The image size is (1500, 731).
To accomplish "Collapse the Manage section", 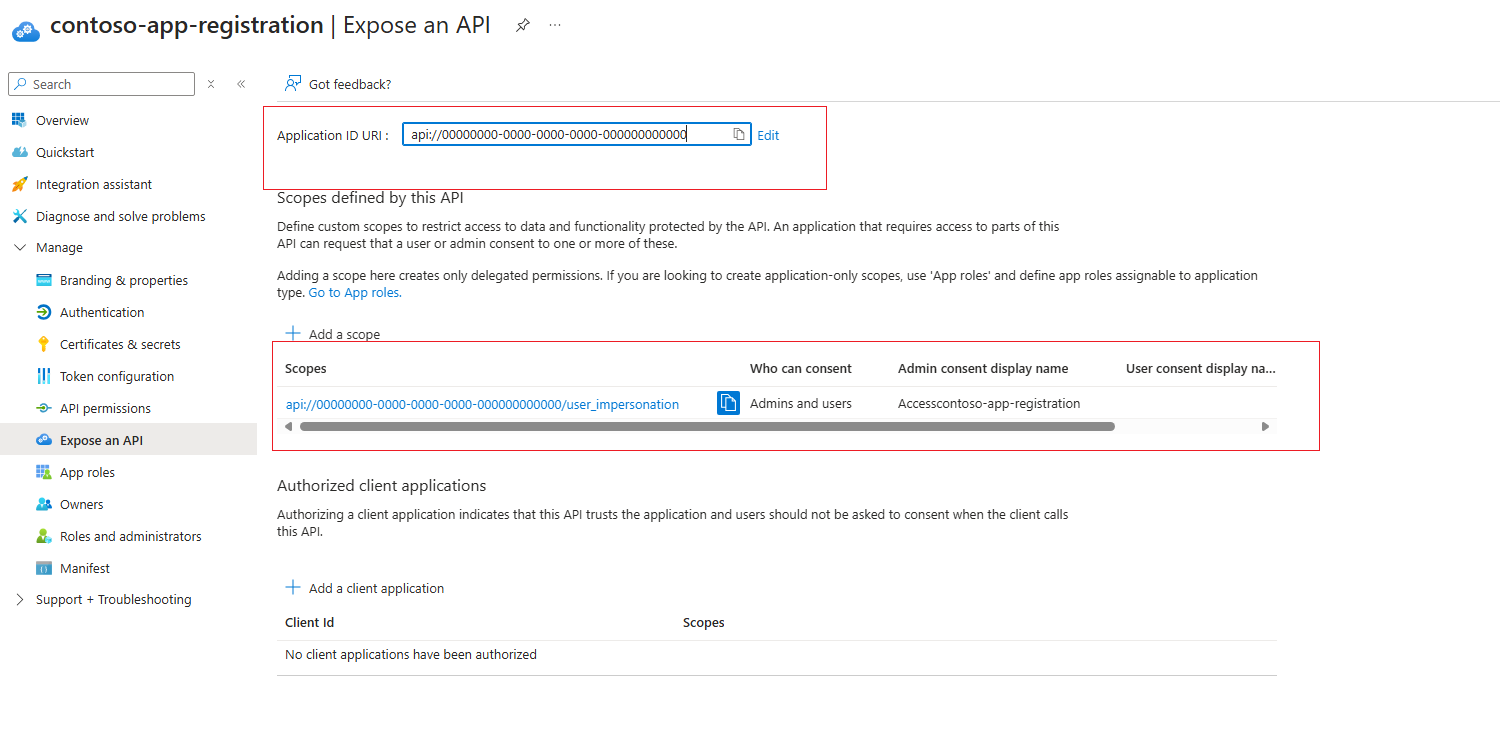I will tap(20, 248).
